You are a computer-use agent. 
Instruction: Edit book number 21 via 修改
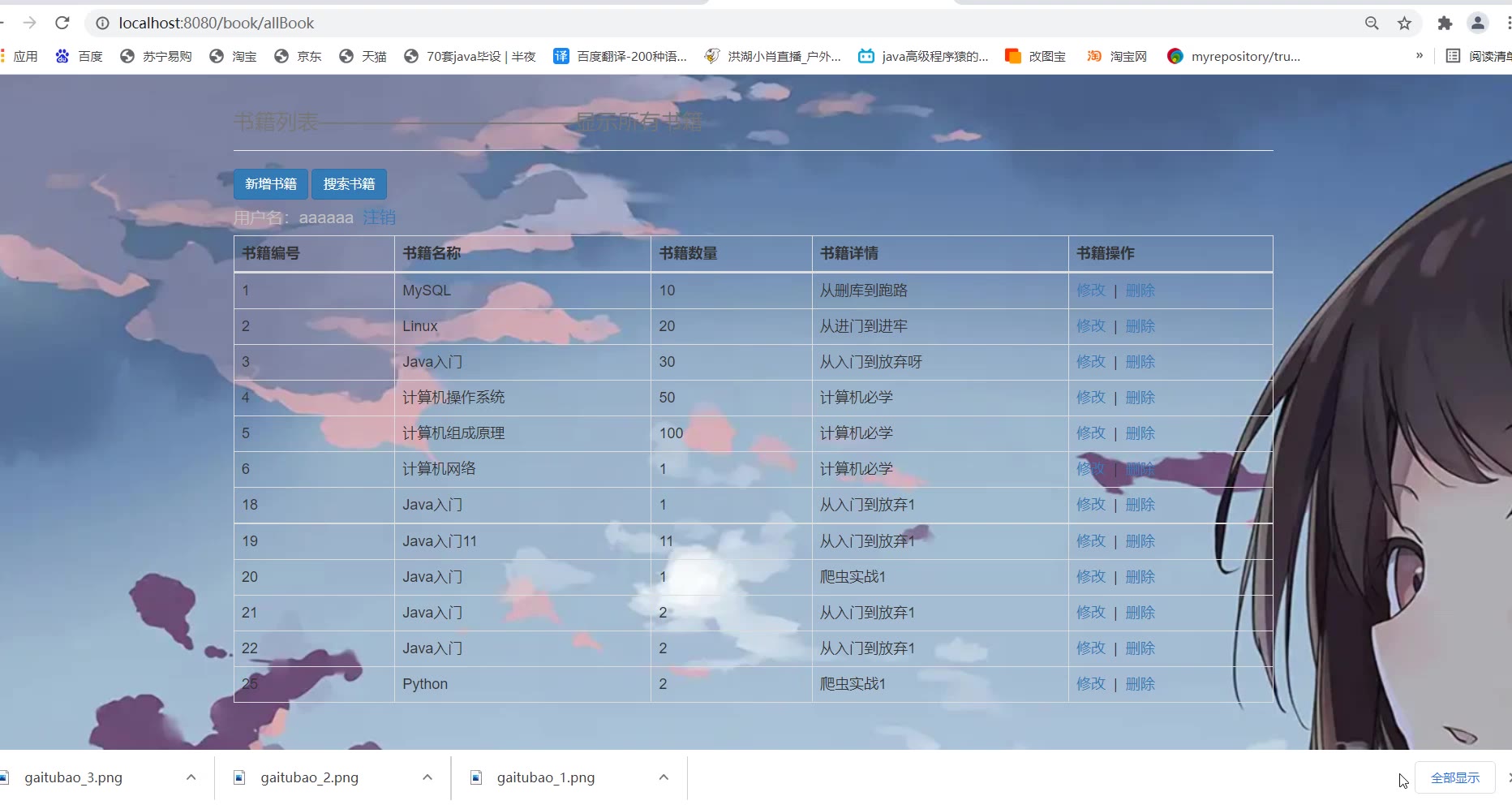[1091, 613]
